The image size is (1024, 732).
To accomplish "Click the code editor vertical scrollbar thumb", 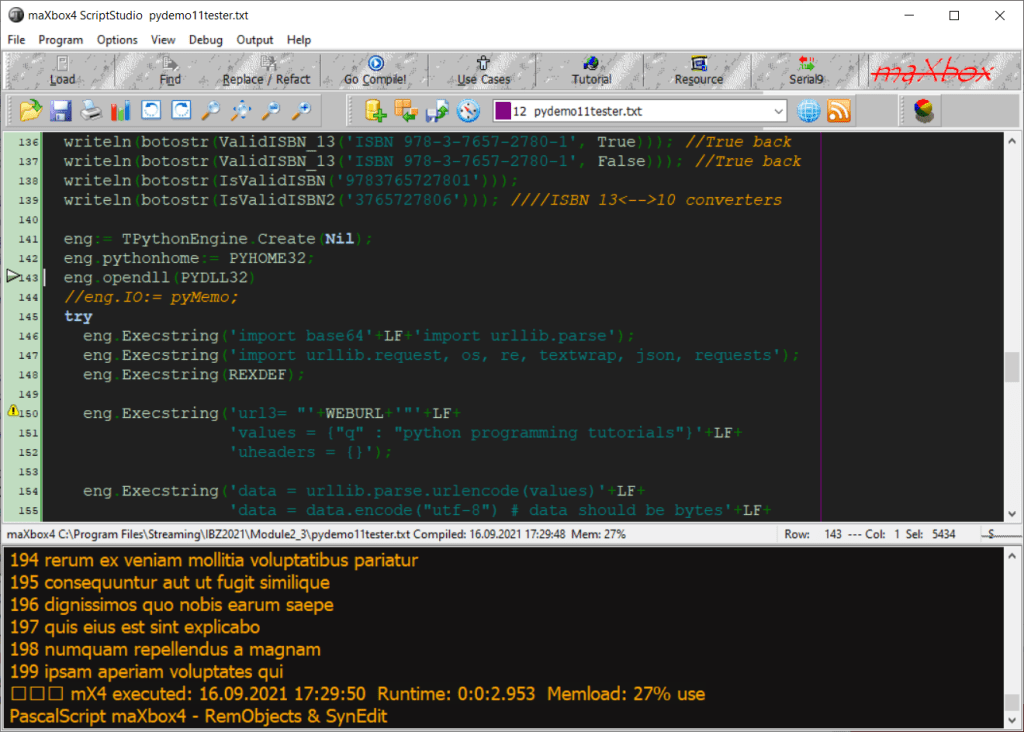I will point(1012,368).
